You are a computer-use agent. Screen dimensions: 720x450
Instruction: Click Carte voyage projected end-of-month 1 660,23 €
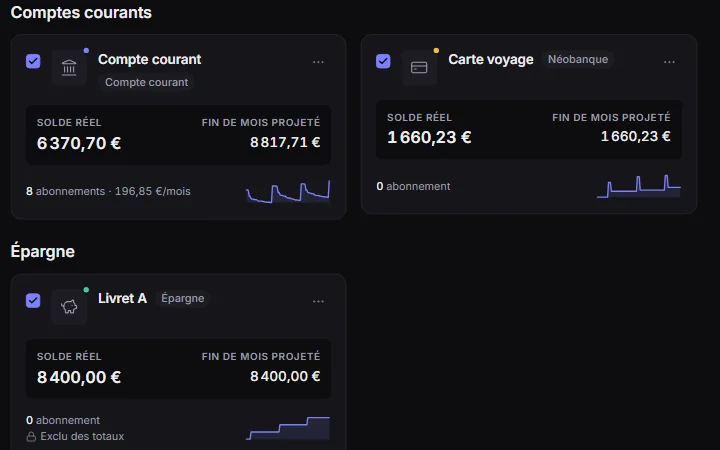coord(636,136)
